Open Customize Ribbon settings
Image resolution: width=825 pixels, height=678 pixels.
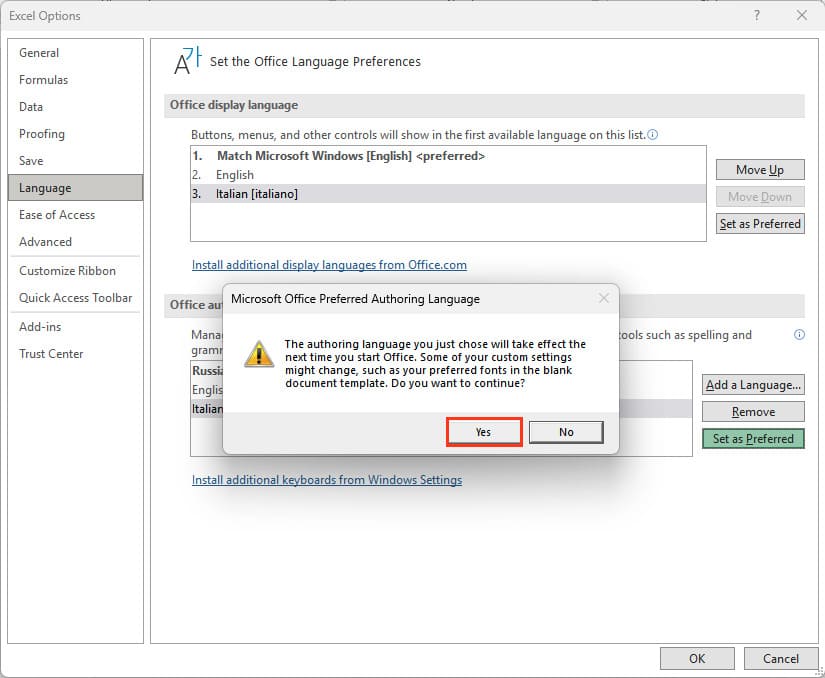[x=75, y=270]
